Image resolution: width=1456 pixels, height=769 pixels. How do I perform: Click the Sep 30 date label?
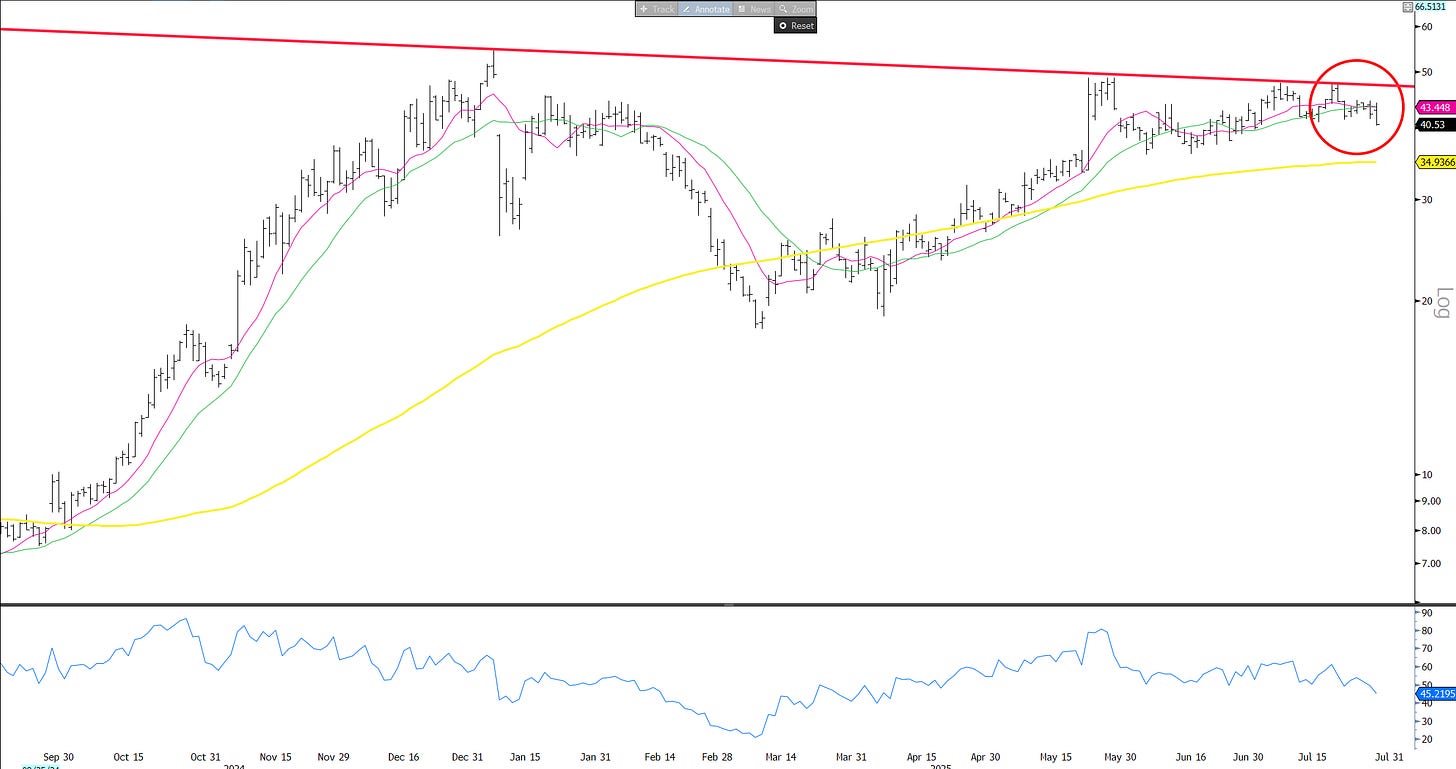(60, 758)
